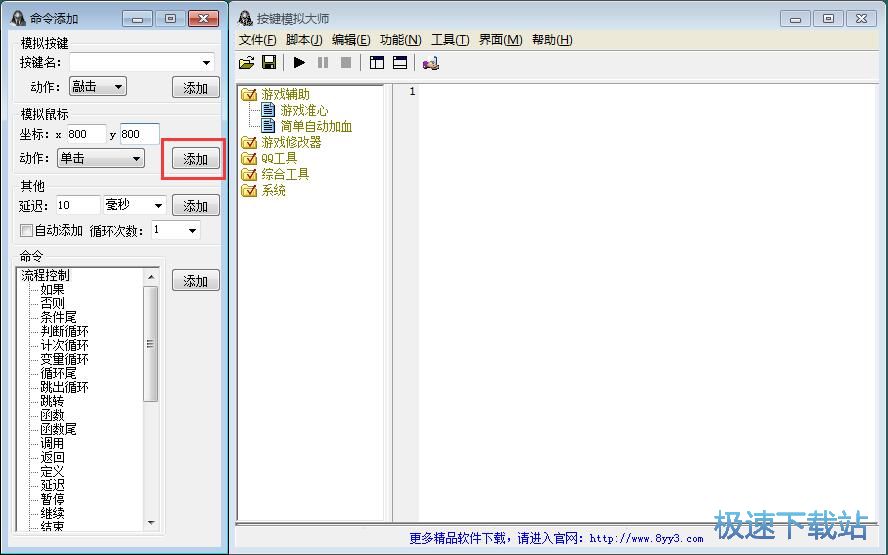Click the command list vertical scrollbar thumb
The height and width of the screenshot is (555, 888).
[x=150, y=343]
